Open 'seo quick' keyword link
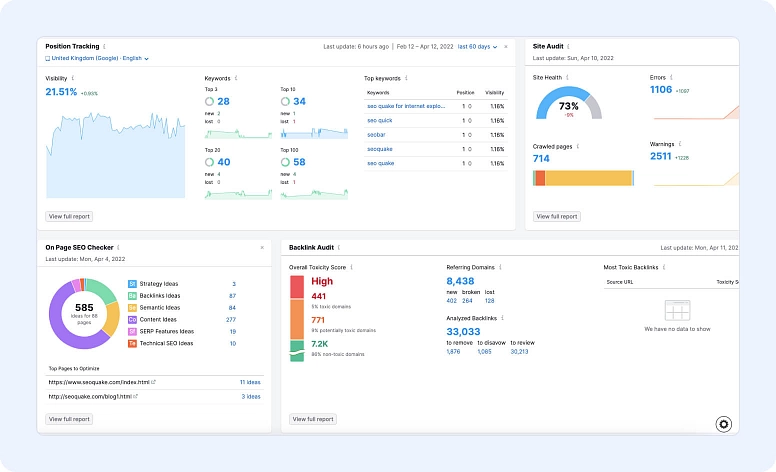Viewport: 776px width, 472px height. click(381, 119)
